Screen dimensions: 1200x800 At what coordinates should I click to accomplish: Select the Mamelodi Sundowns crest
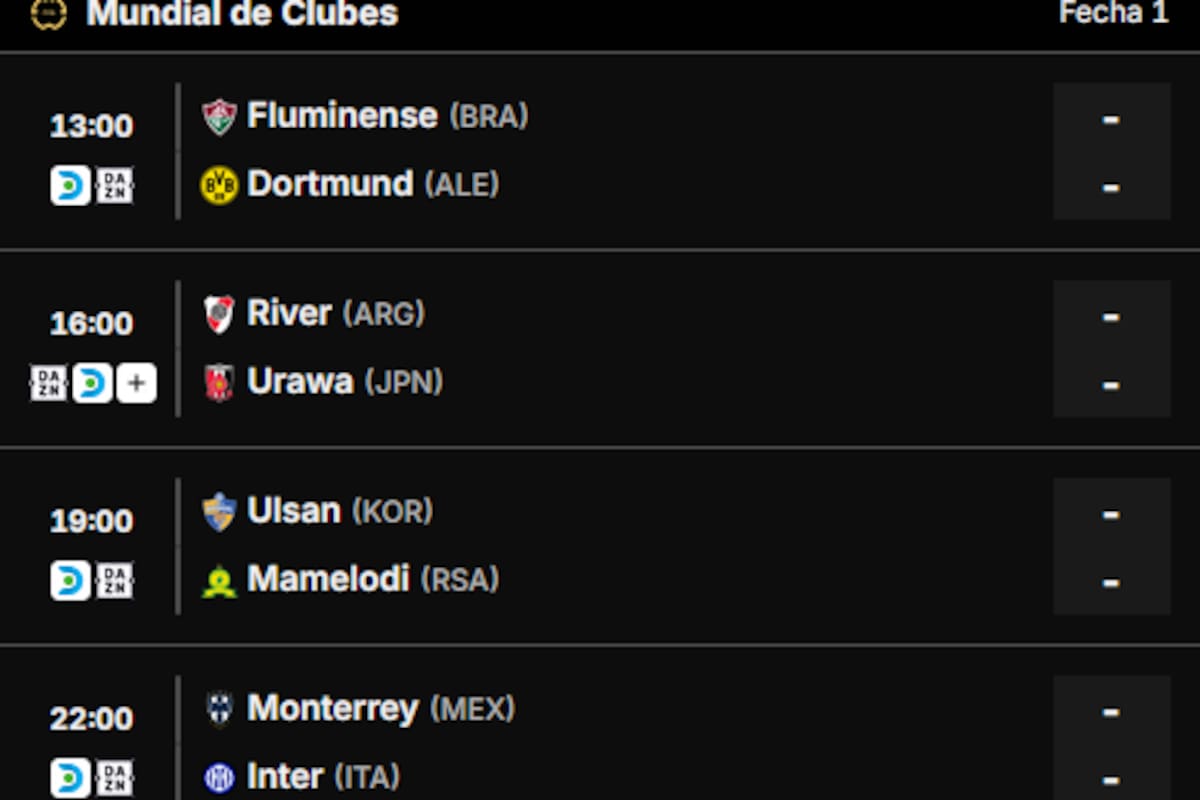[219, 578]
